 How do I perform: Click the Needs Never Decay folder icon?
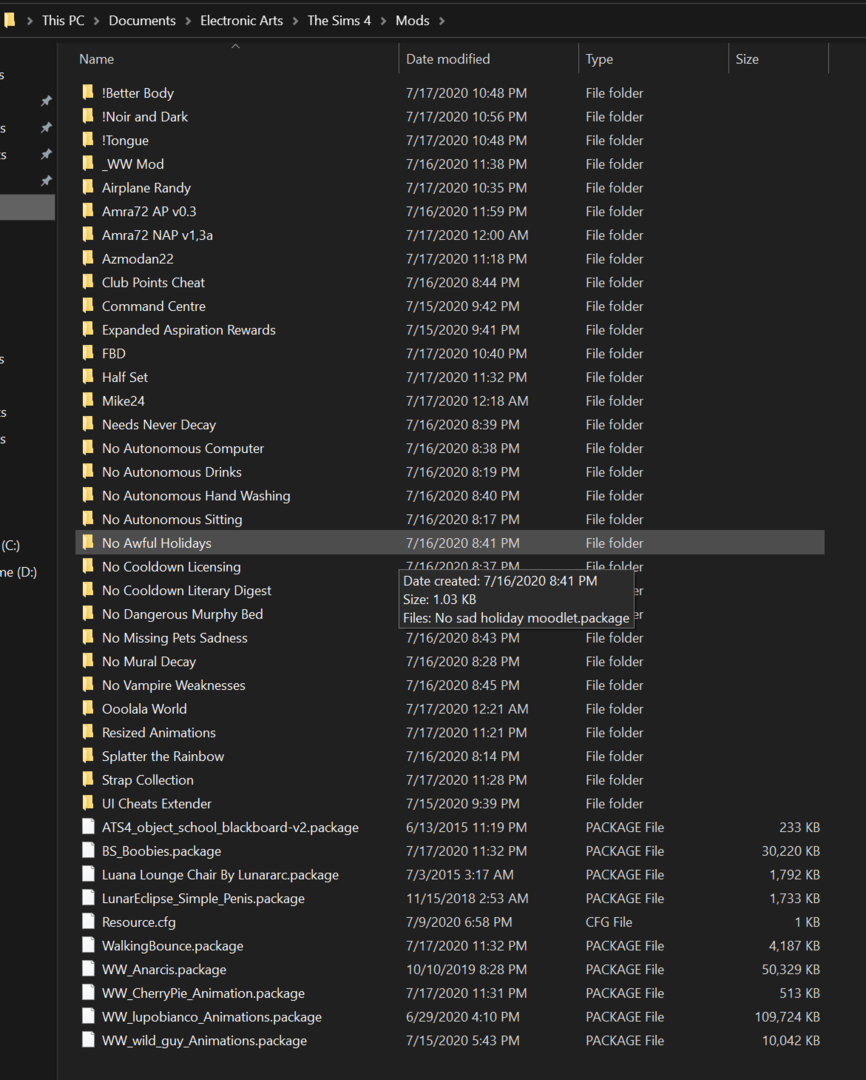[87, 424]
